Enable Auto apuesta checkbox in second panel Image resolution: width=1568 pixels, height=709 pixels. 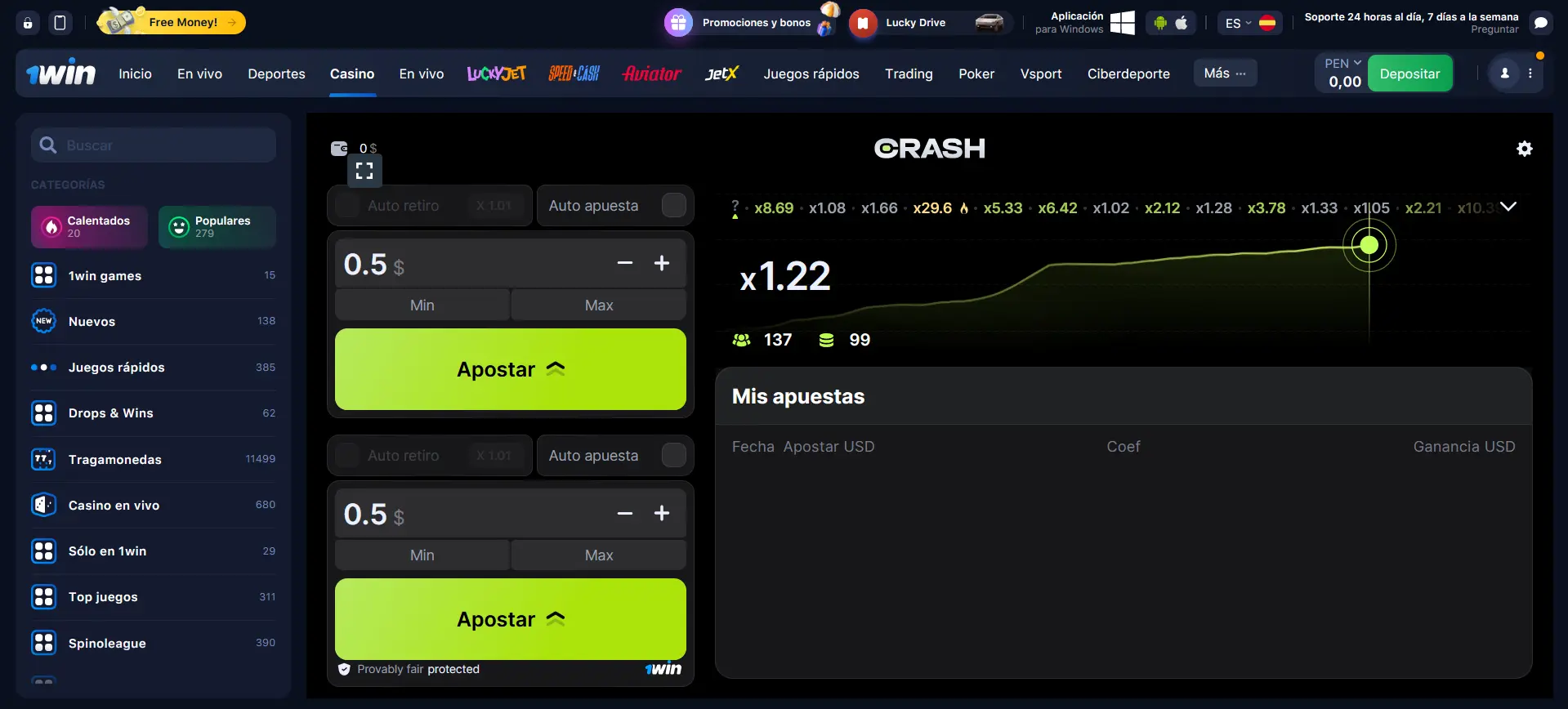[673, 455]
